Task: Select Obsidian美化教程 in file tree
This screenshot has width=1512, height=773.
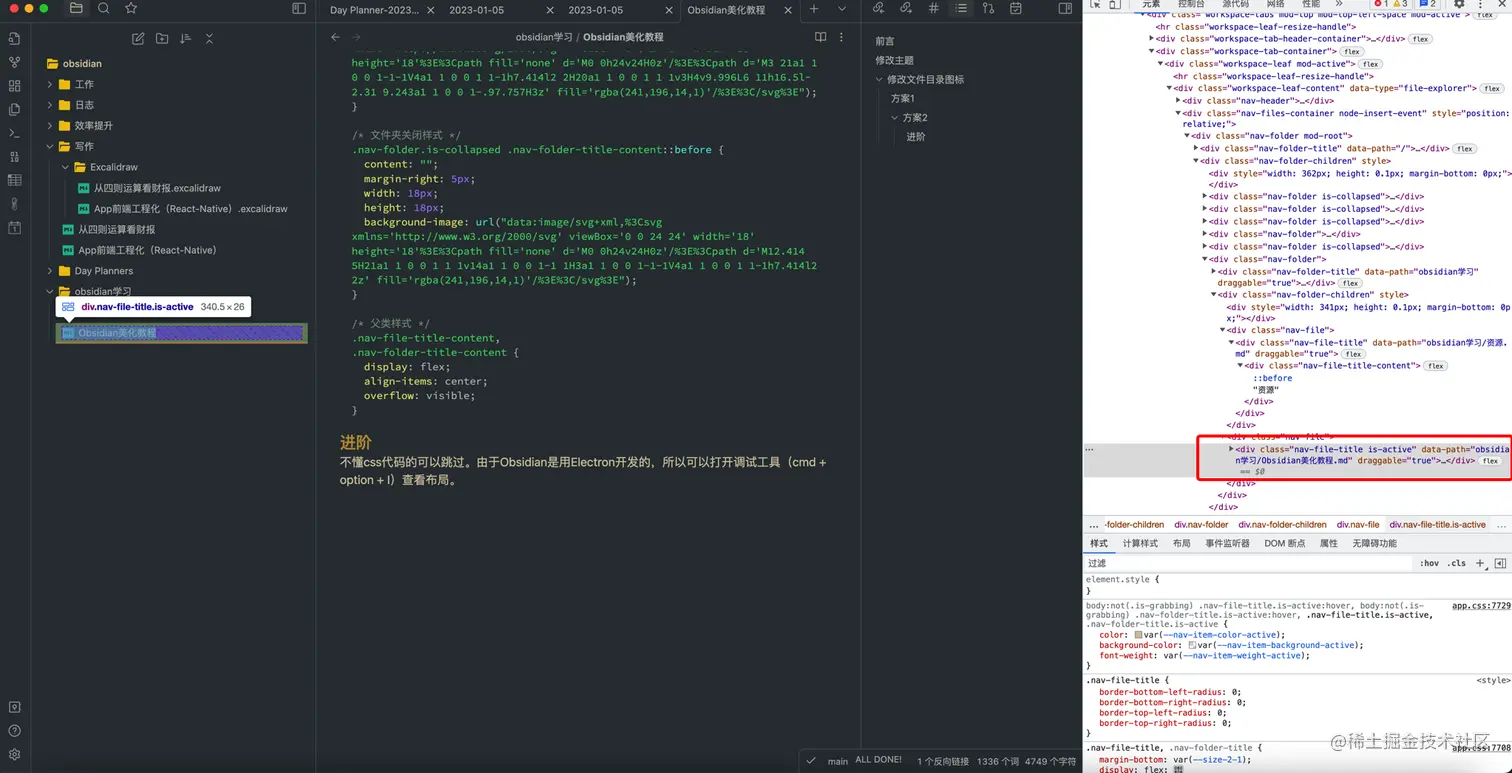Action: [181, 333]
